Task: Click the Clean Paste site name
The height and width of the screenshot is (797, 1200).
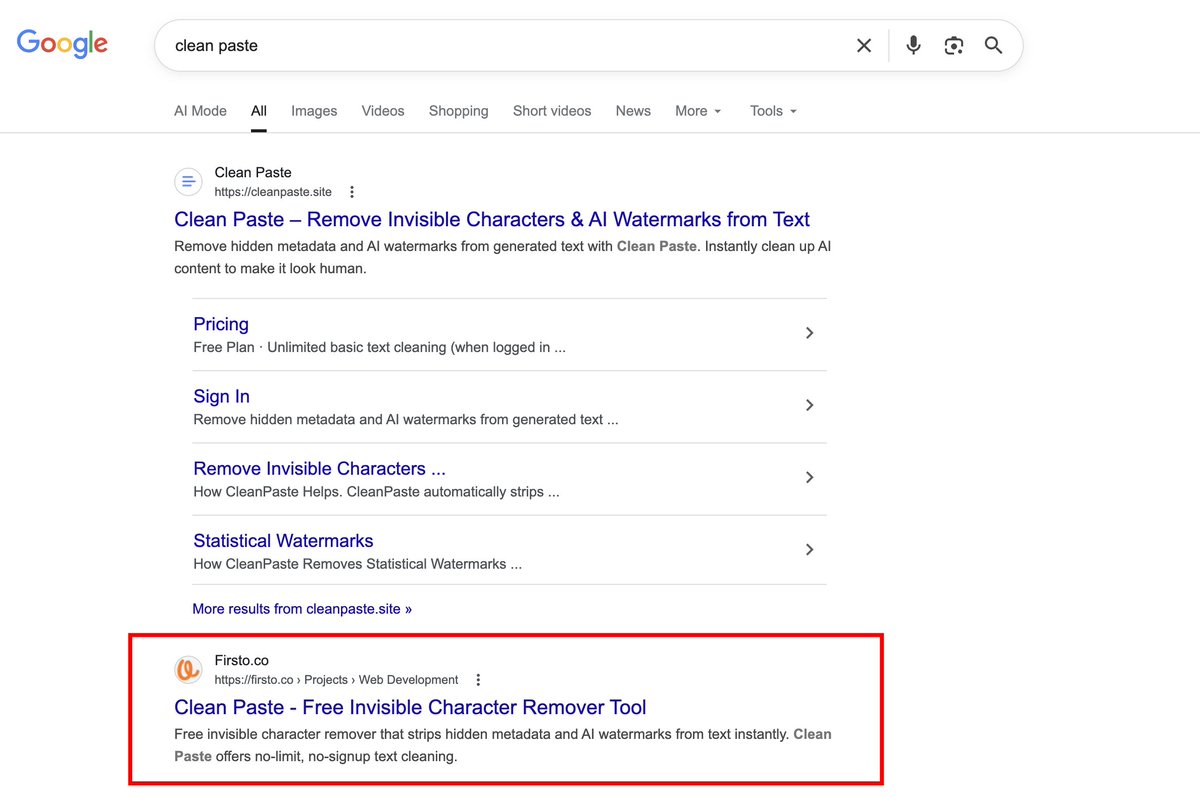Action: [253, 173]
